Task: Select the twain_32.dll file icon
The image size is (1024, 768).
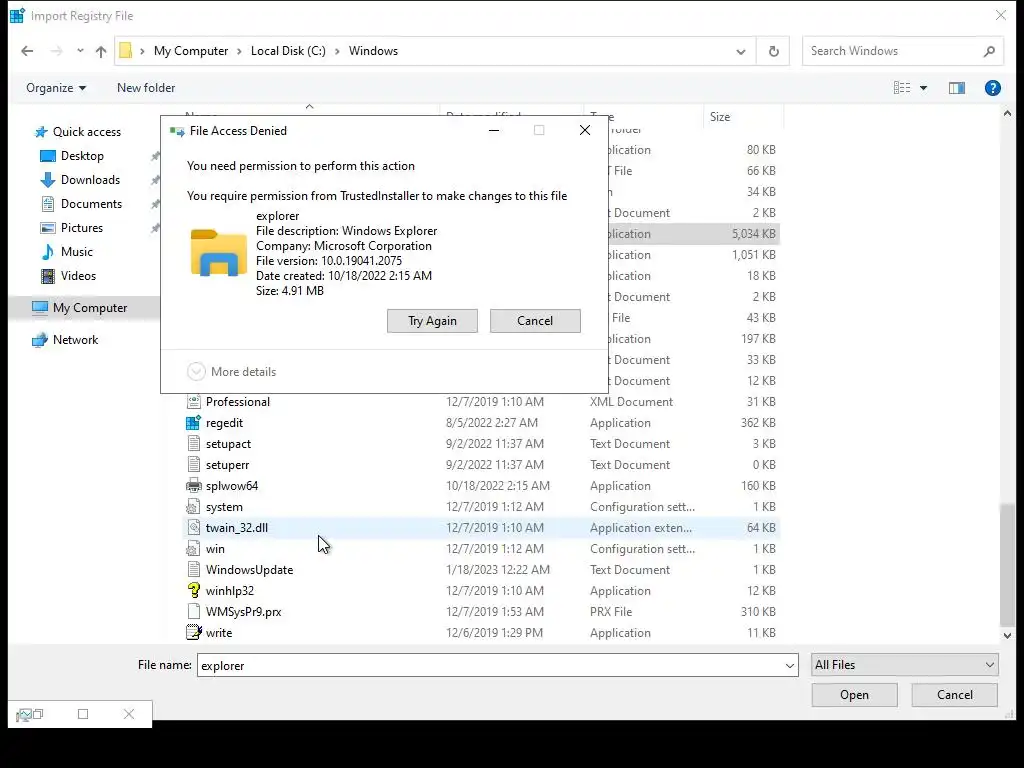Action: [x=193, y=528]
